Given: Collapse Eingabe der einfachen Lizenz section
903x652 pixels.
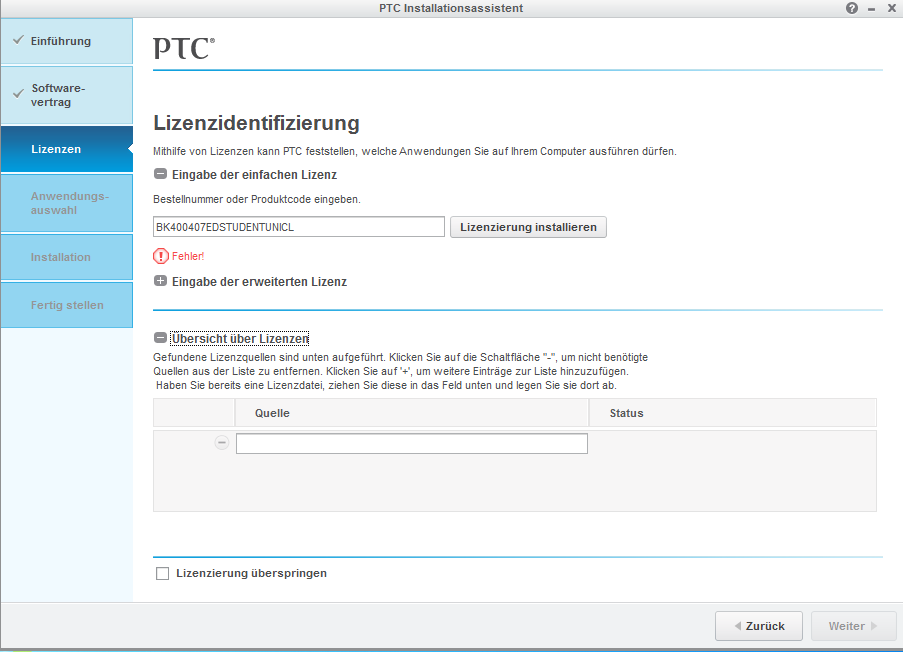Looking at the screenshot, I should coord(161,174).
